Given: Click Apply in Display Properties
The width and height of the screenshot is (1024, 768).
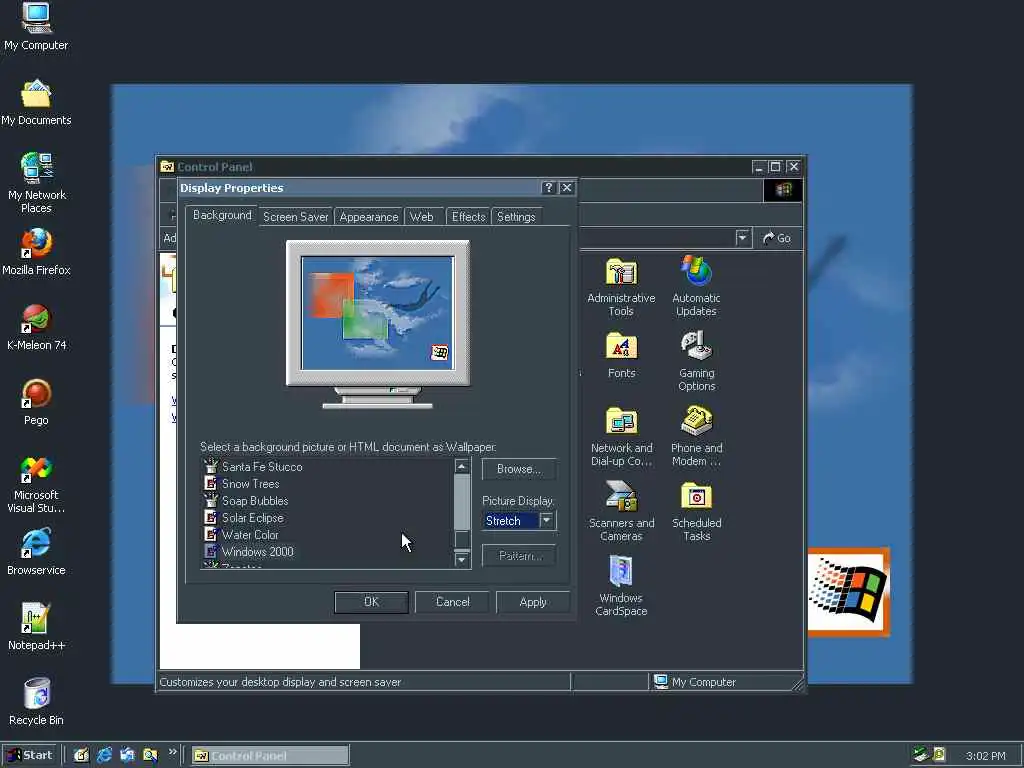Looking at the screenshot, I should tap(533, 601).
